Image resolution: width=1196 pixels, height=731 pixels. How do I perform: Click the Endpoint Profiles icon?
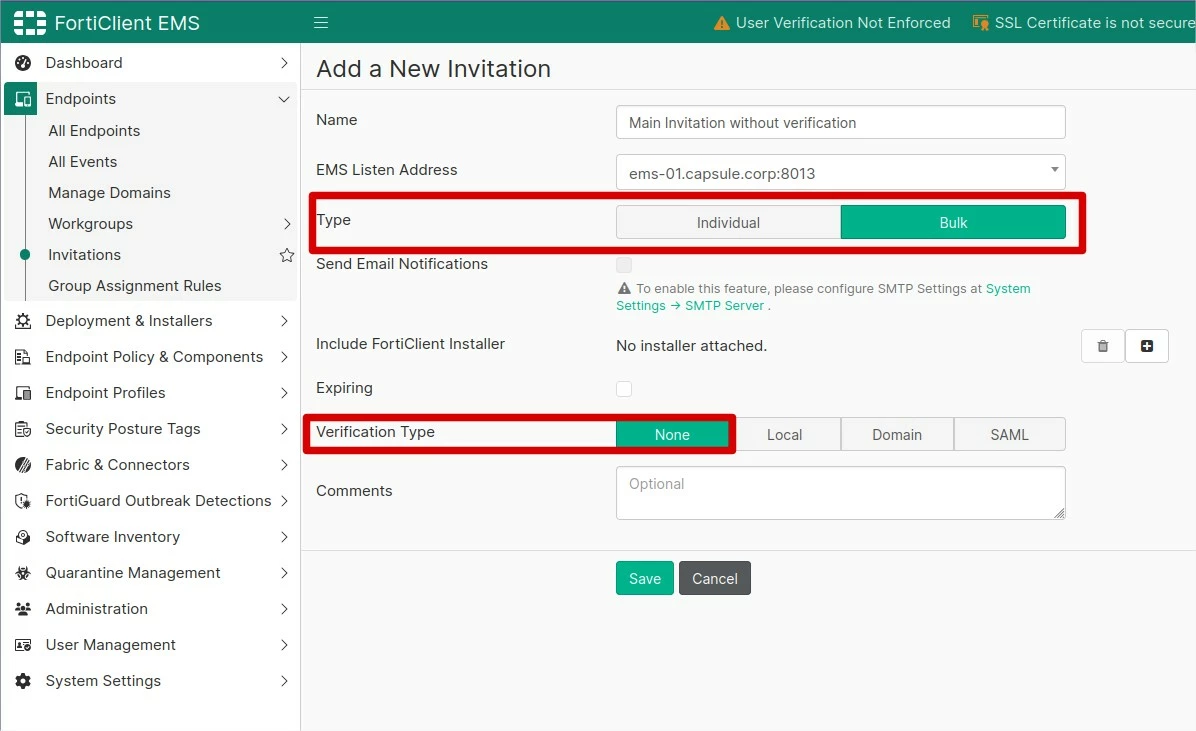23,393
